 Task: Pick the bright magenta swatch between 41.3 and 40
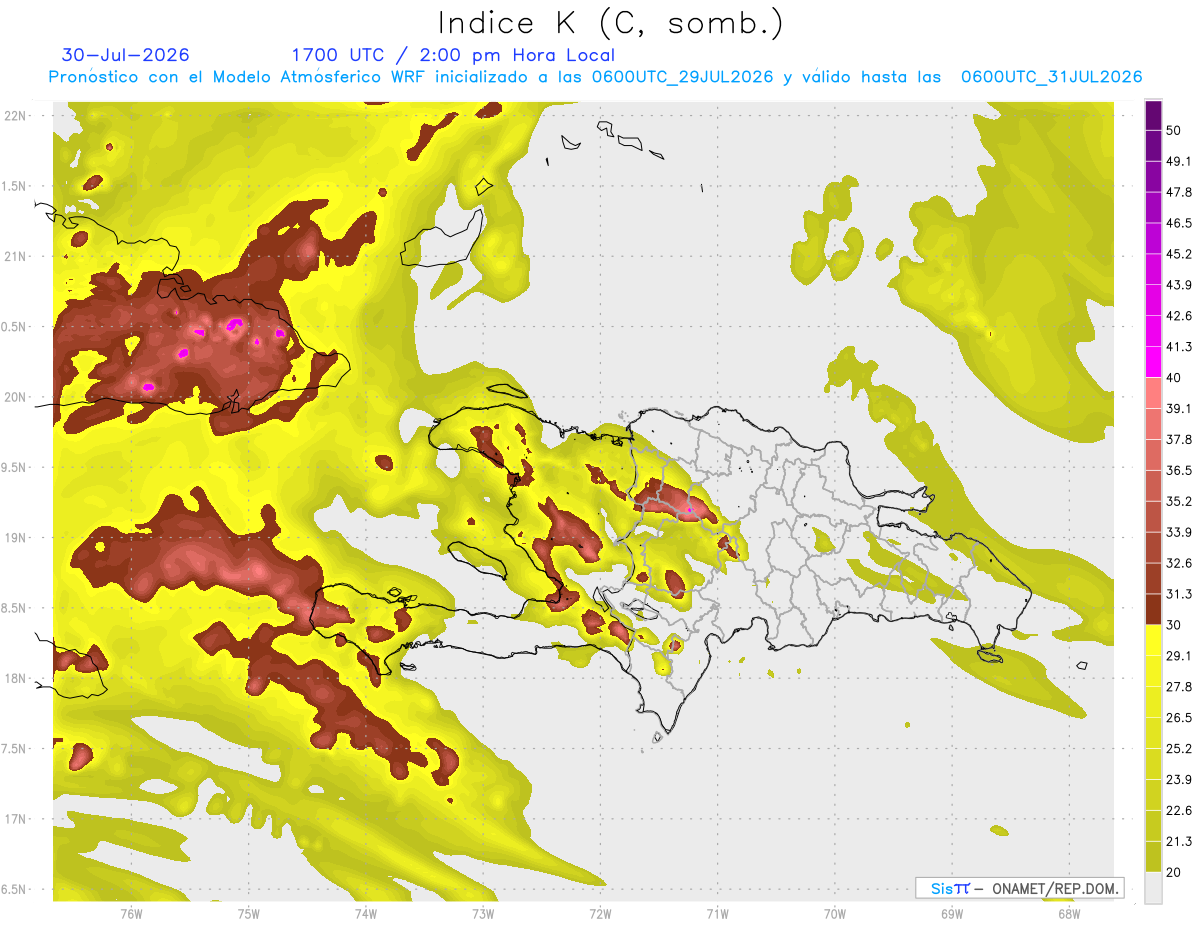point(1153,361)
